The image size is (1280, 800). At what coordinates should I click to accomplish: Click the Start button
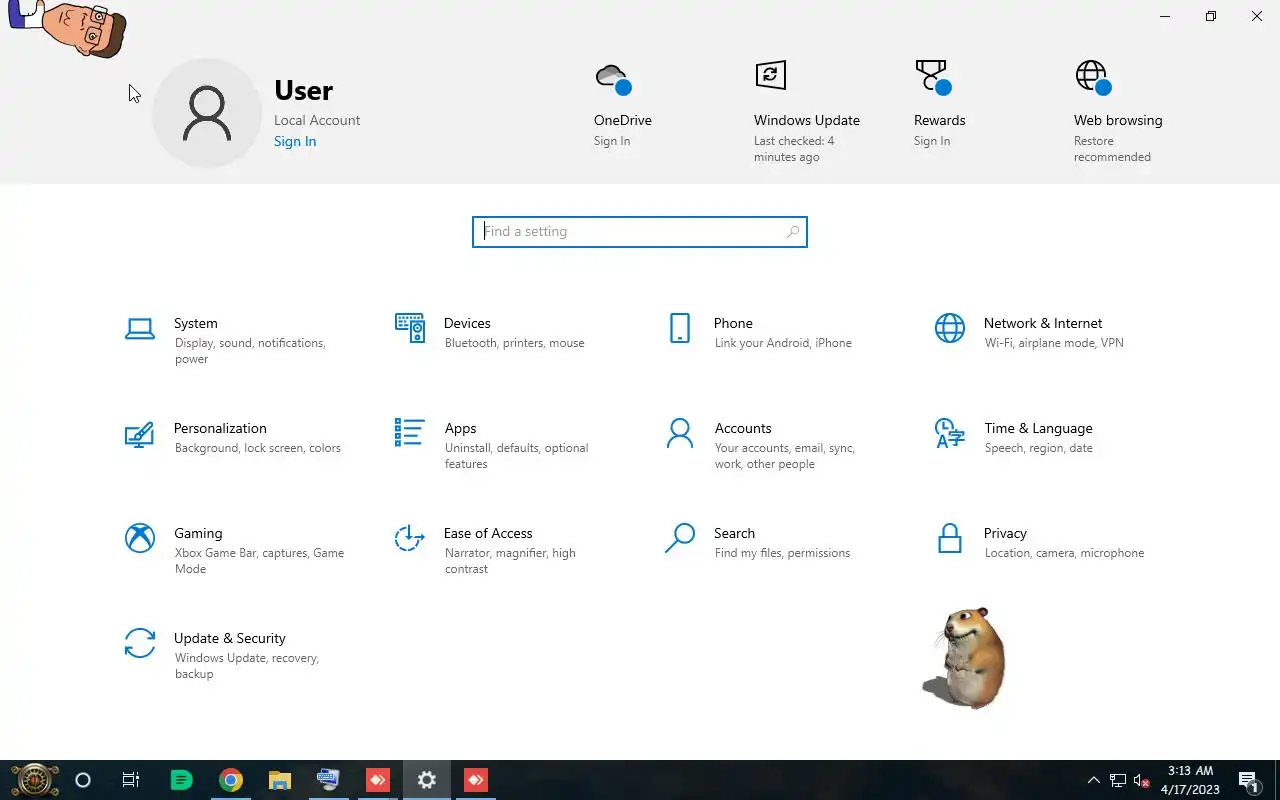coord(34,780)
